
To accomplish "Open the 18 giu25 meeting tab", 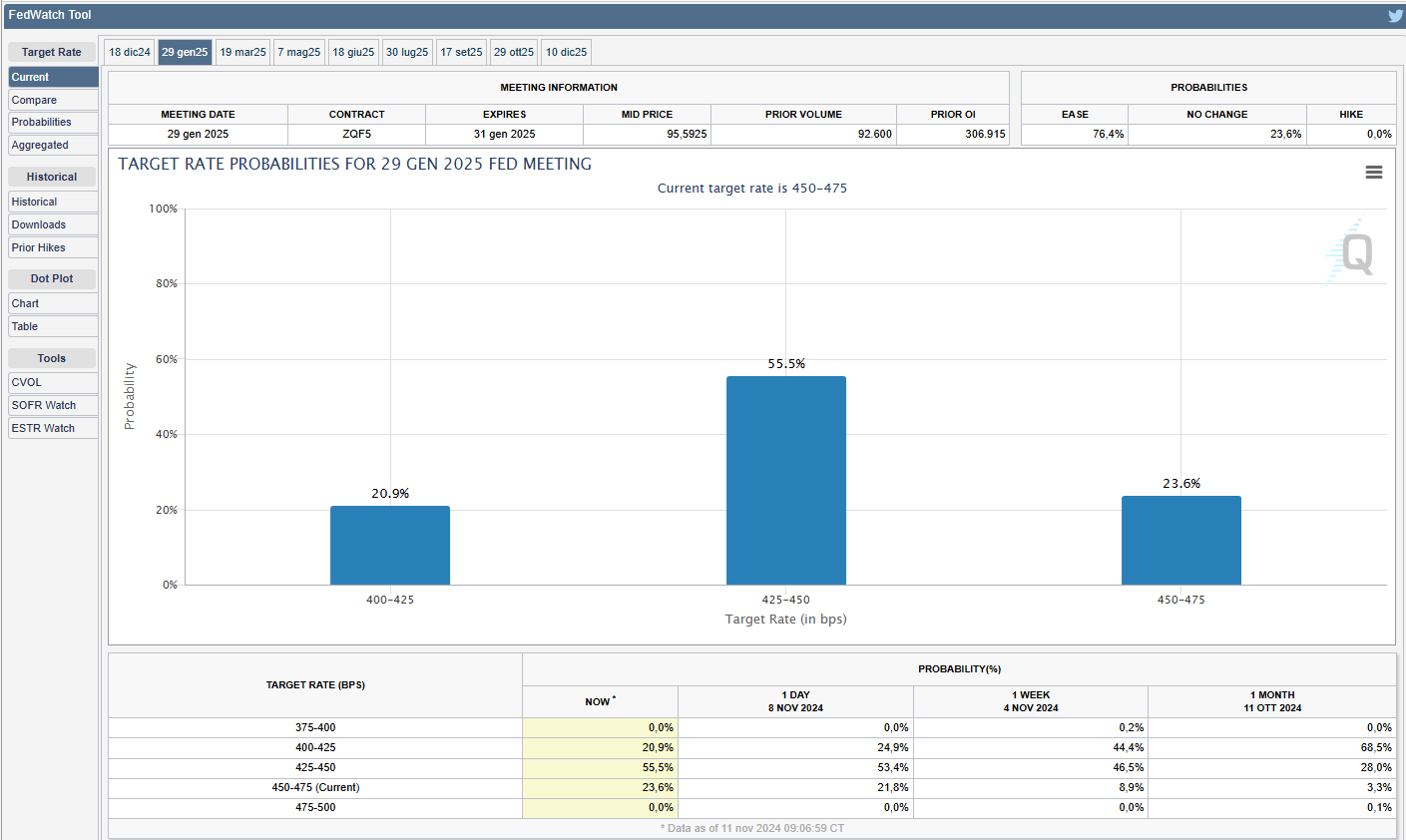I will [x=354, y=52].
